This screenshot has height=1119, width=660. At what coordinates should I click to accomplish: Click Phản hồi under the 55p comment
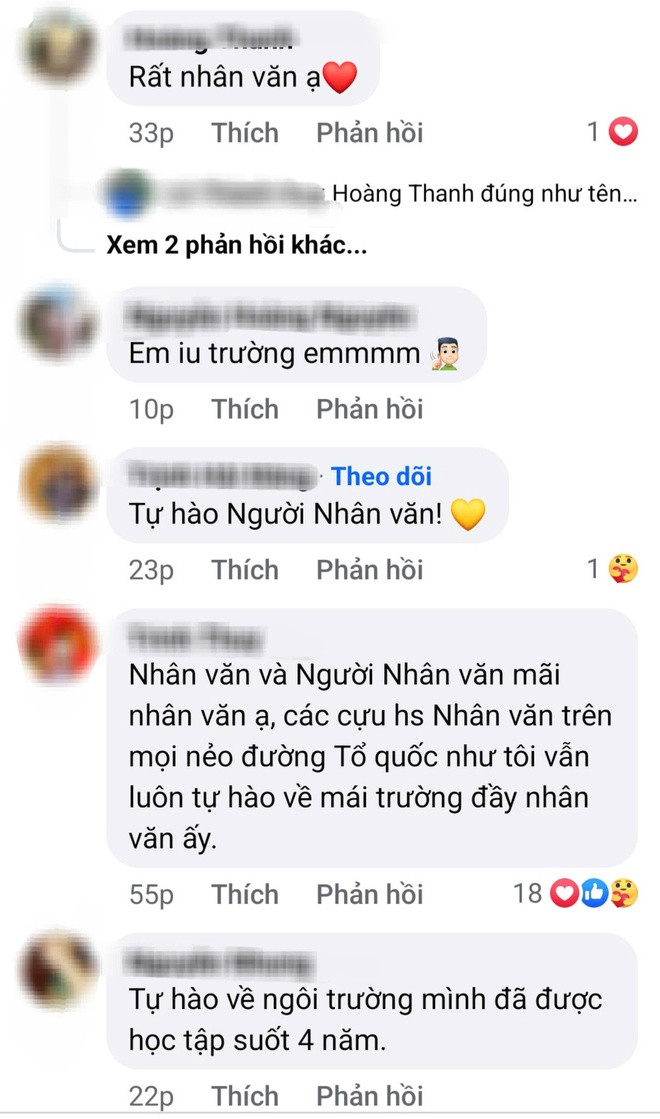pyautogui.click(x=370, y=894)
